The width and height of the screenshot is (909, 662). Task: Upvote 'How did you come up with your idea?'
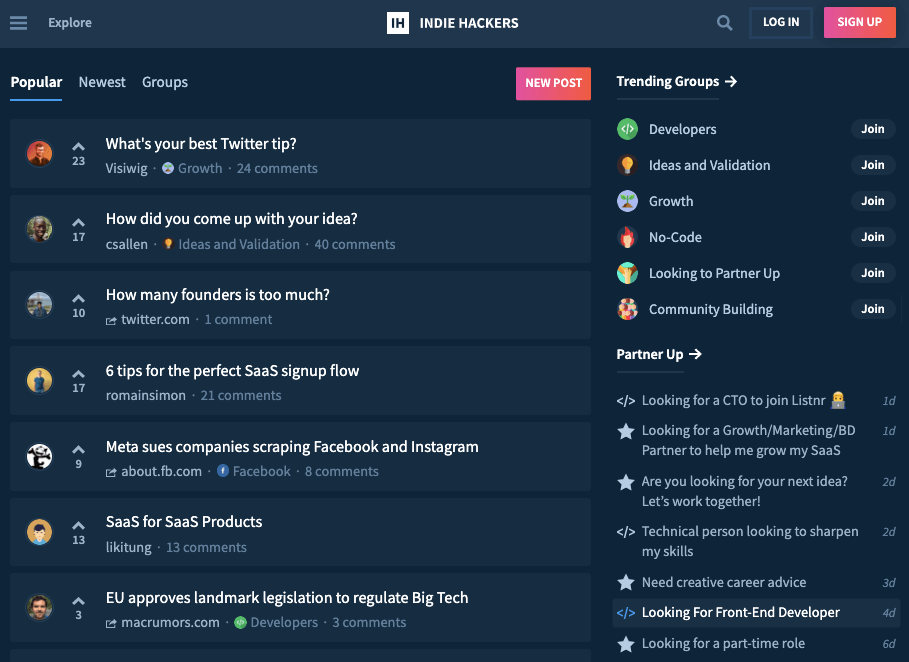[x=78, y=223]
